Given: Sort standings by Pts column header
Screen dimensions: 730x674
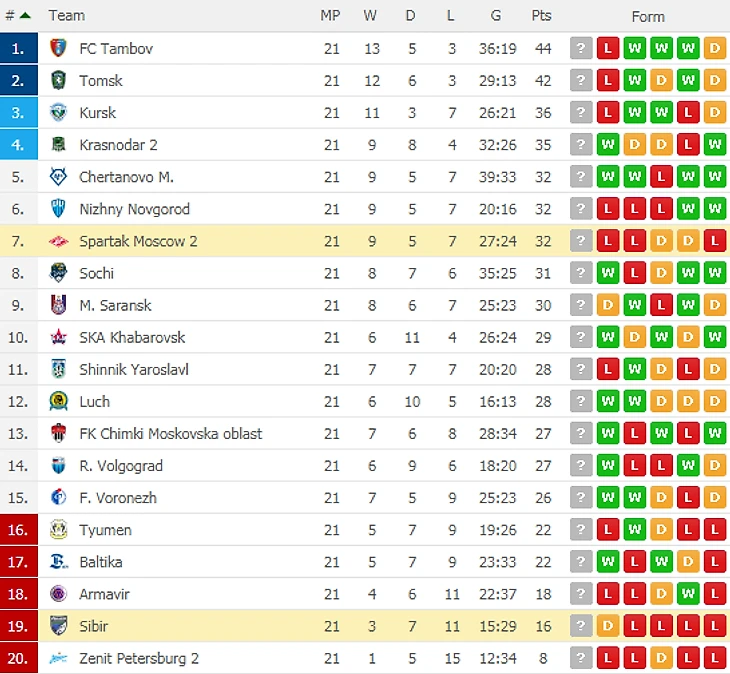Looking at the screenshot, I should [x=542, y=15].
